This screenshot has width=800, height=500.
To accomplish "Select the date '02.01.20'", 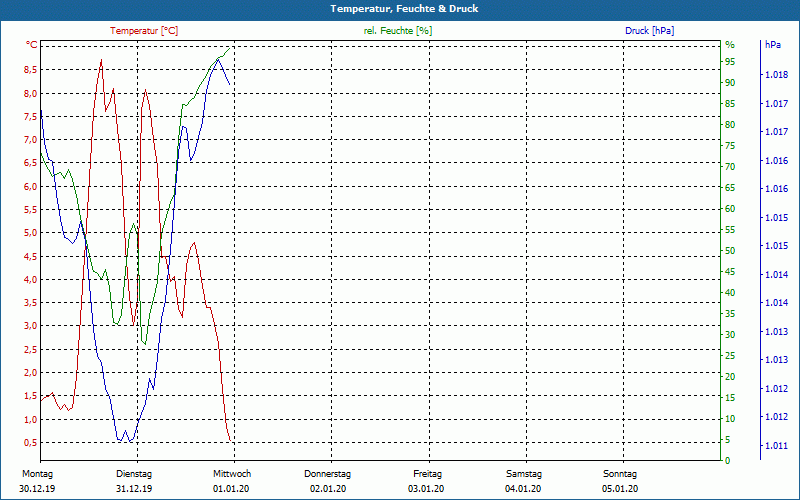I will tap(328, 489).
